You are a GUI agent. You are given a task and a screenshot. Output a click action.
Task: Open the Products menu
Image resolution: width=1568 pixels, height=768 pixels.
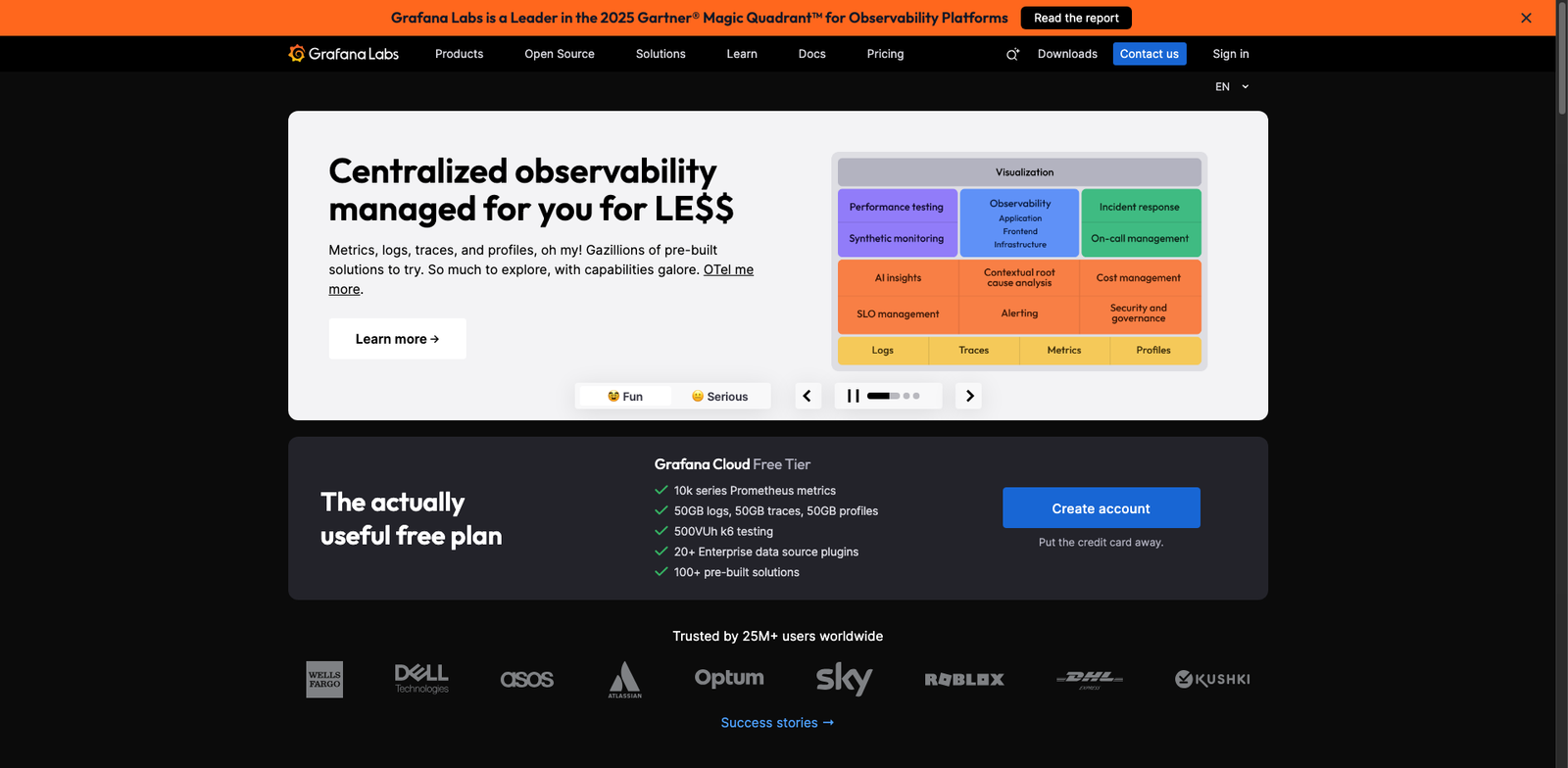click(x=459, y=54)
